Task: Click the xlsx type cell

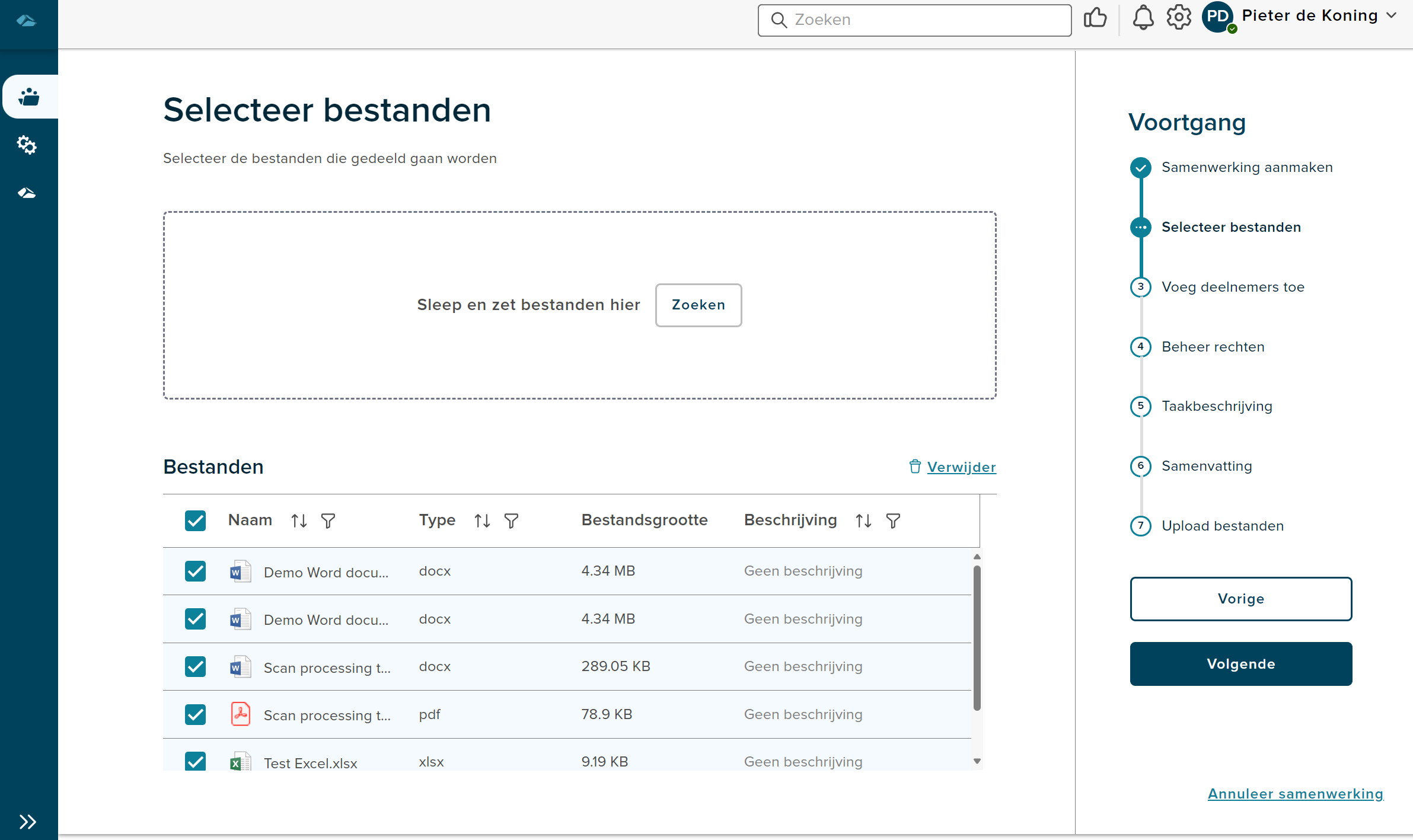Action: point(431,762)
